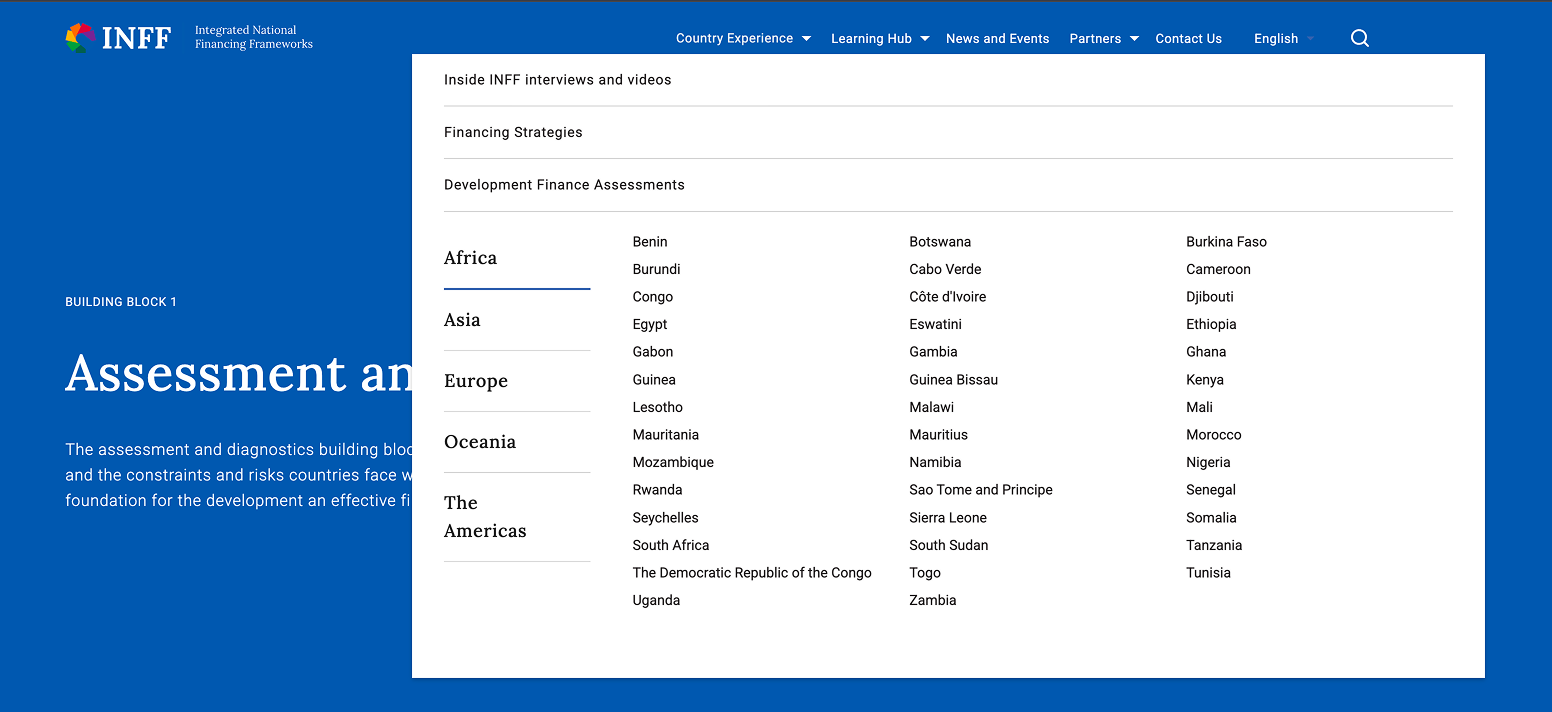Open Mauritius country link
This screenshot has width=1552, height=712.
[938, 435]
